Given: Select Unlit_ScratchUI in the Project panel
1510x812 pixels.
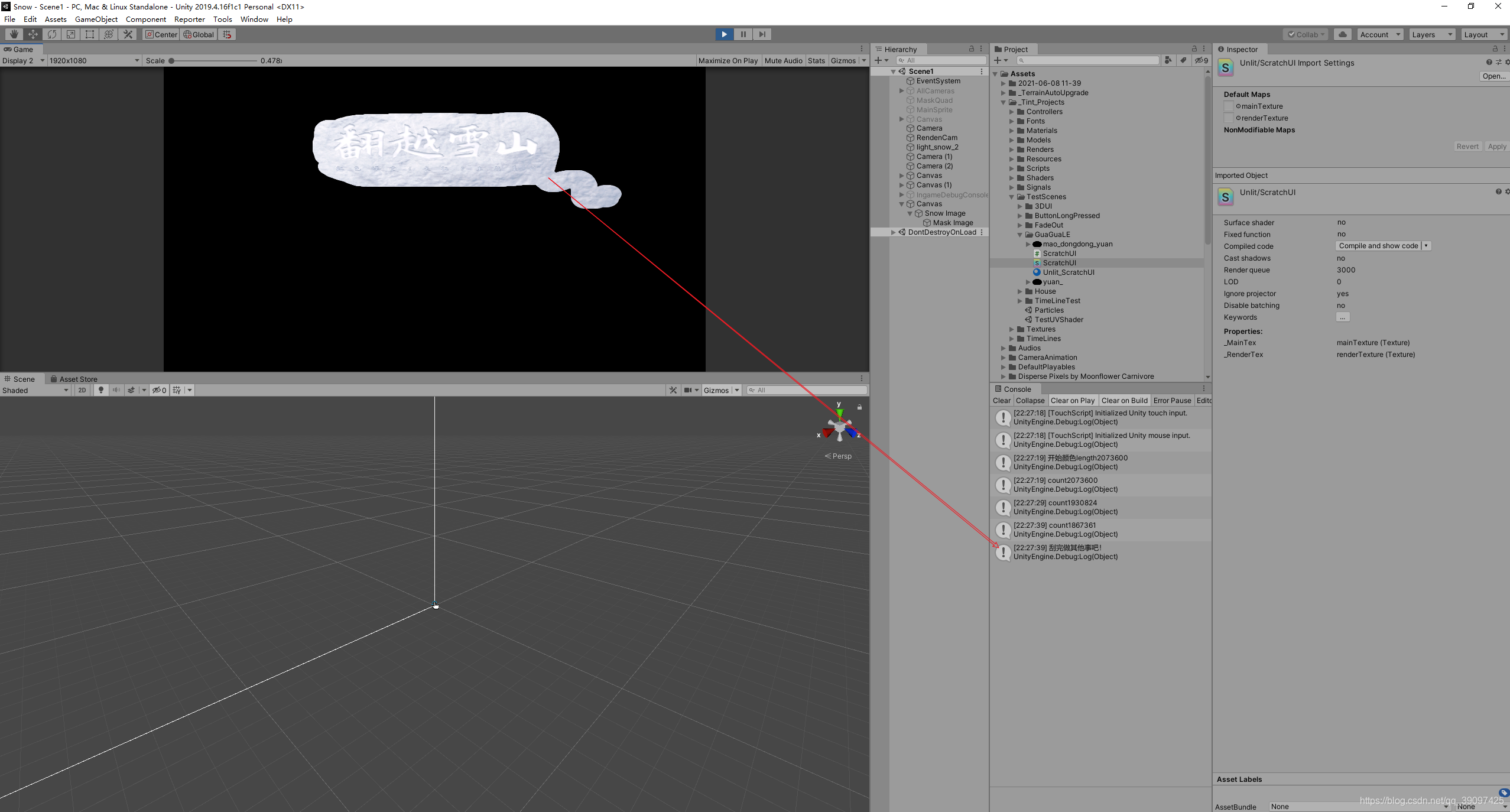Looking at the screenshot, I should pyautogui.click(x=1070, y=272).
